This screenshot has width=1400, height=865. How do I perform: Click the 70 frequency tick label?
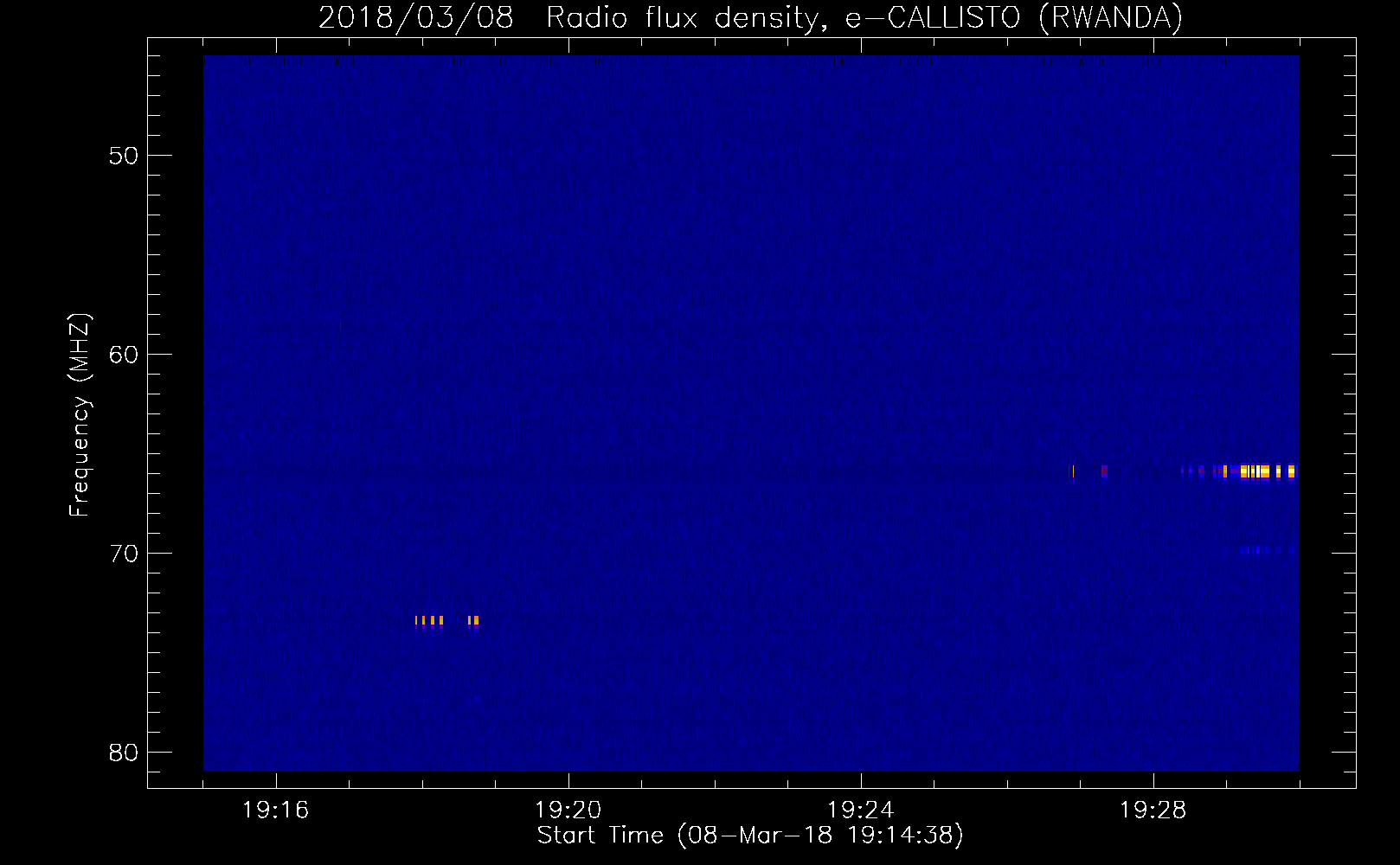pos(125,554)
